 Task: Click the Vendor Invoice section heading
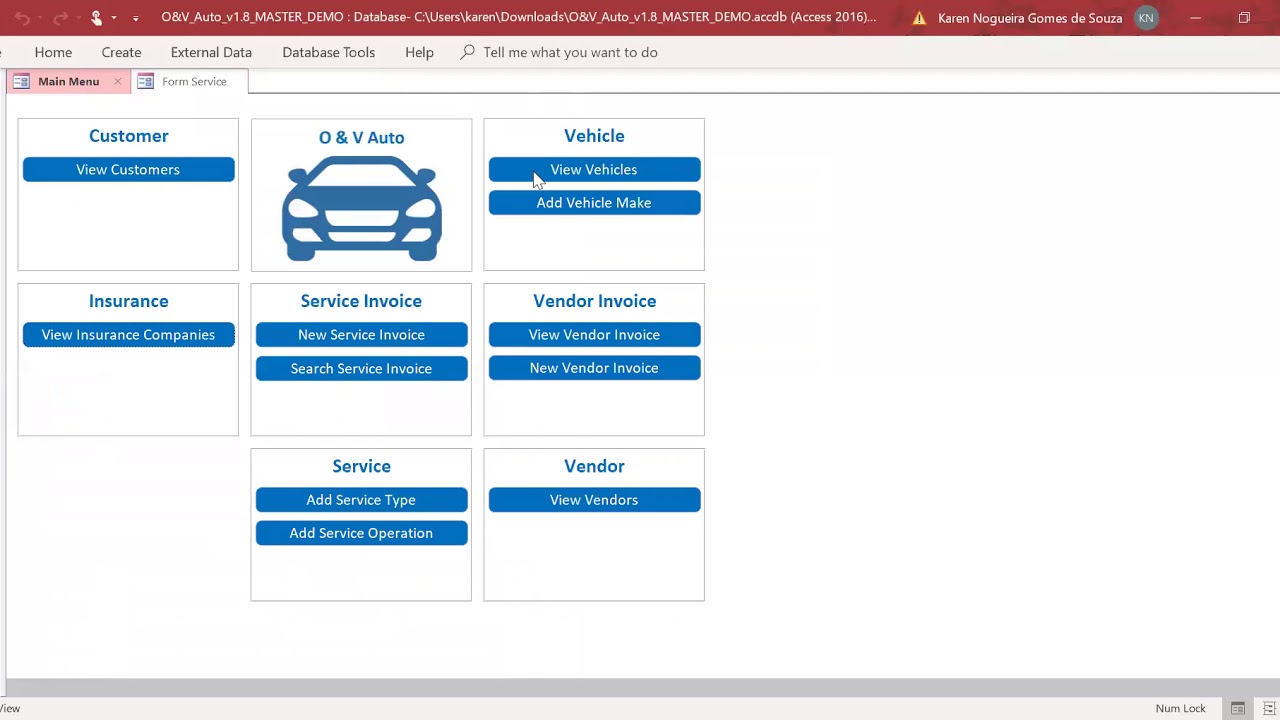(594, 301)
